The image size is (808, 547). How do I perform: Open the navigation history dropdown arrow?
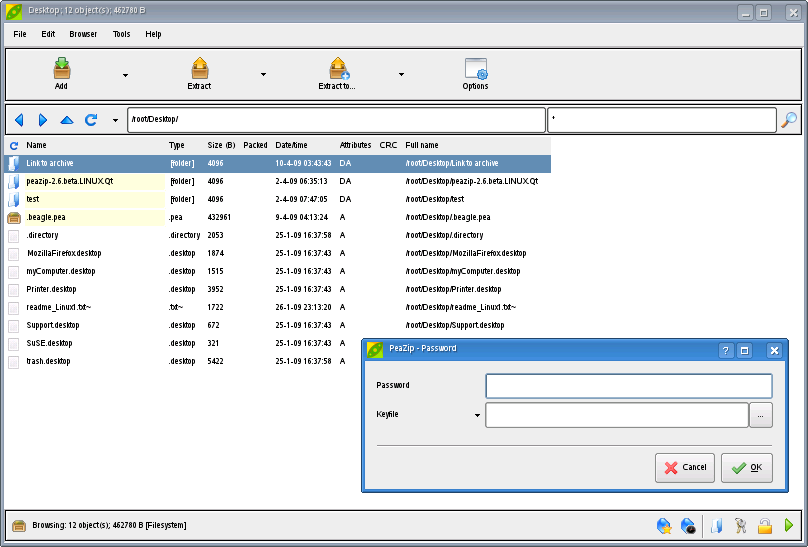pyautogui.click(x=115, y=121)
